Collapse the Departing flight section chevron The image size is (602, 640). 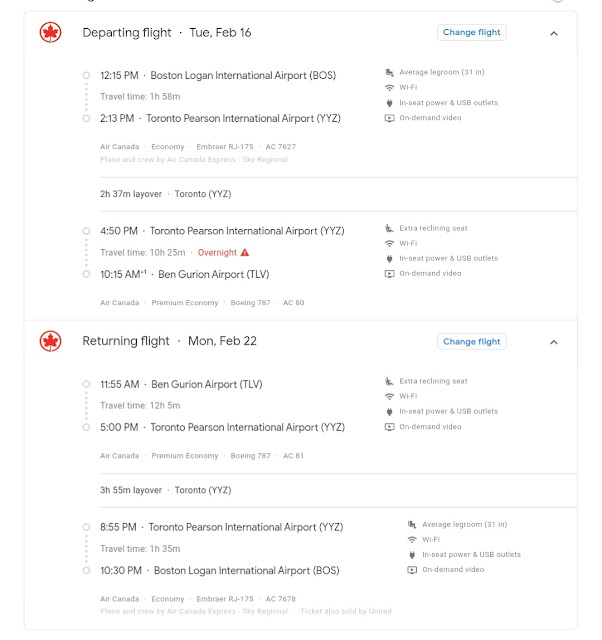point(554,33)
